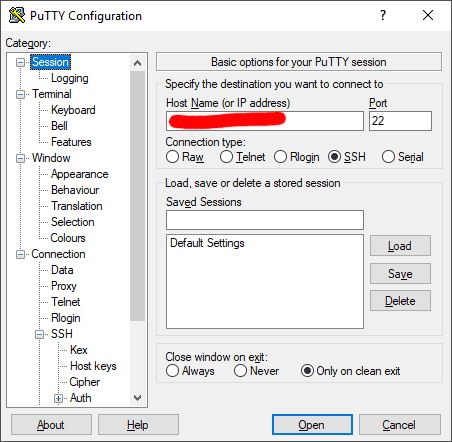This screenshot has height=442, width=452.
Task: Select the Logging category
Action: (70, 78)
